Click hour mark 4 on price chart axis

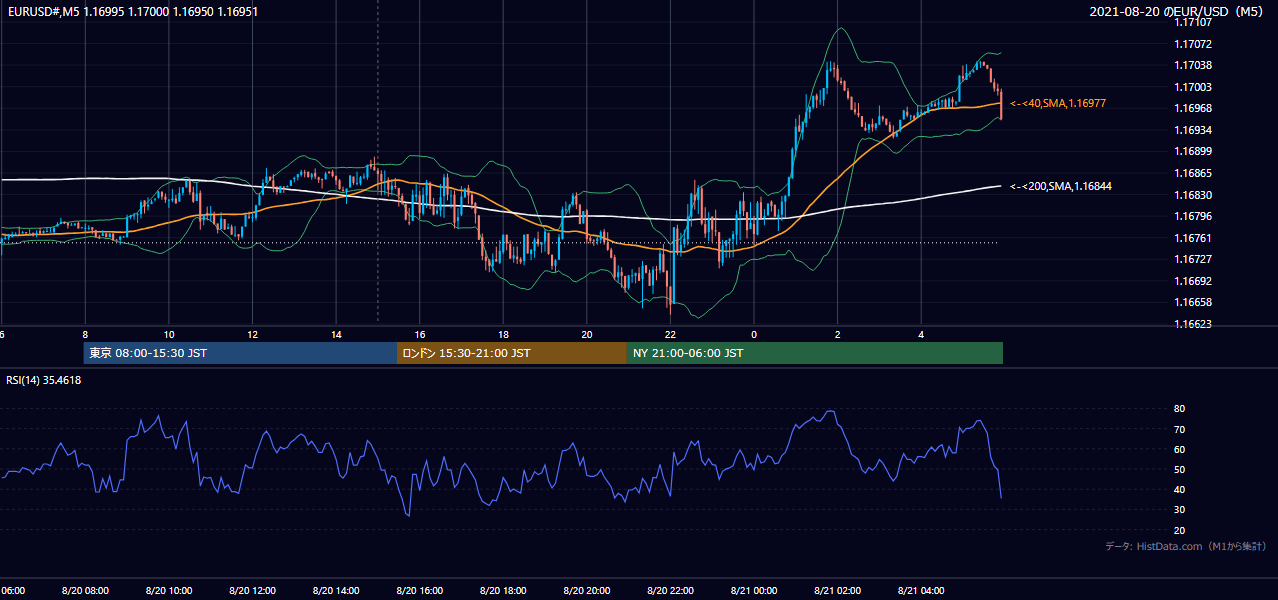tap(920, 335)
